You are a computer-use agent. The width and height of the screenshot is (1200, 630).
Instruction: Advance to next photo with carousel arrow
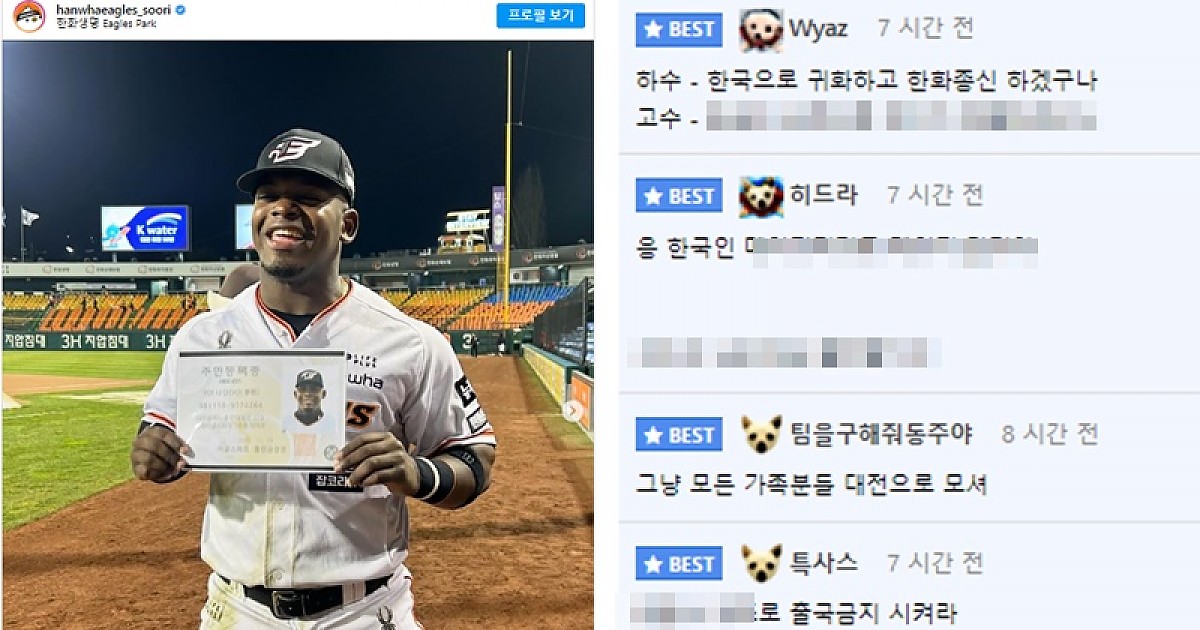click(574, 409)
